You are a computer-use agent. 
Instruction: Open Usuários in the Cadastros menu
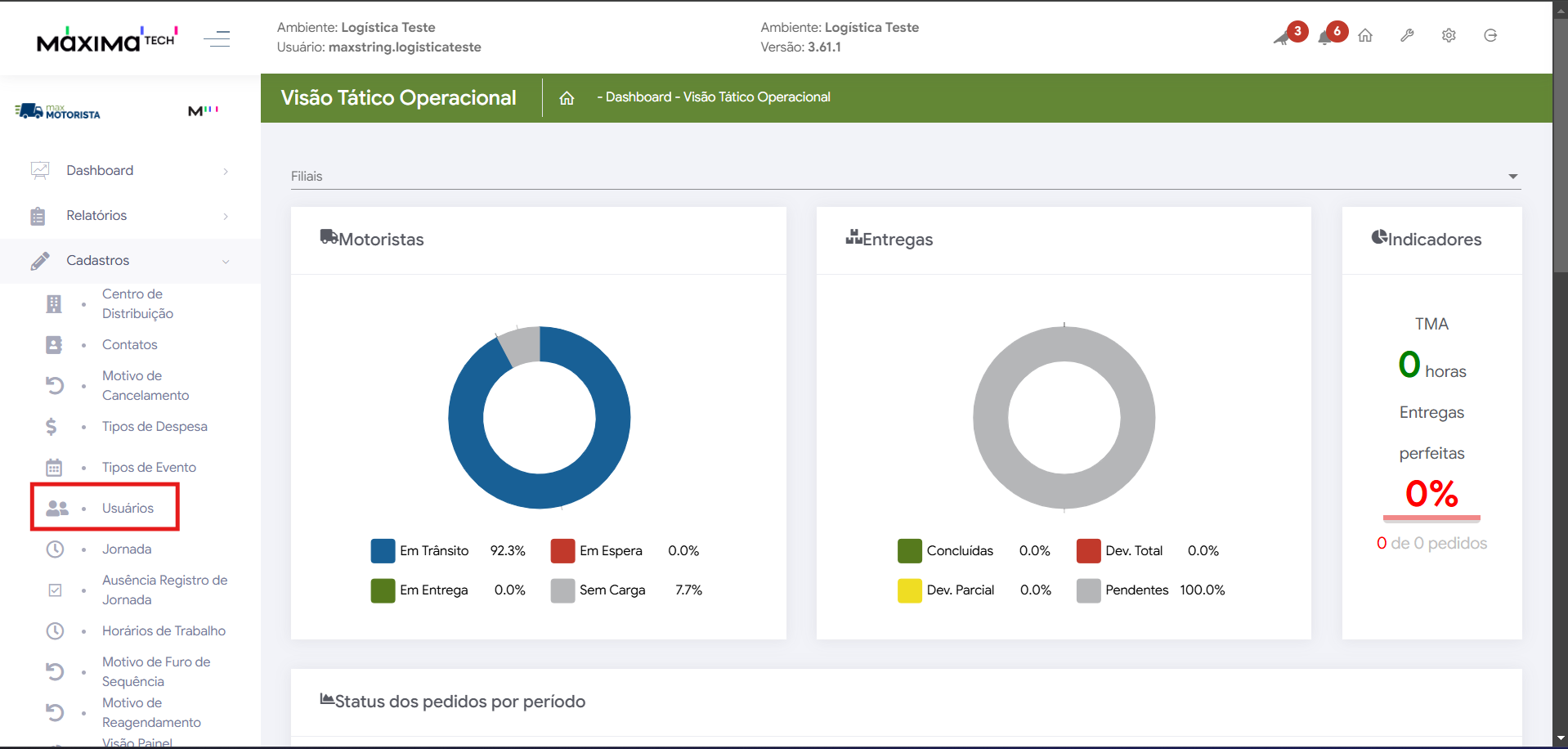128,509
